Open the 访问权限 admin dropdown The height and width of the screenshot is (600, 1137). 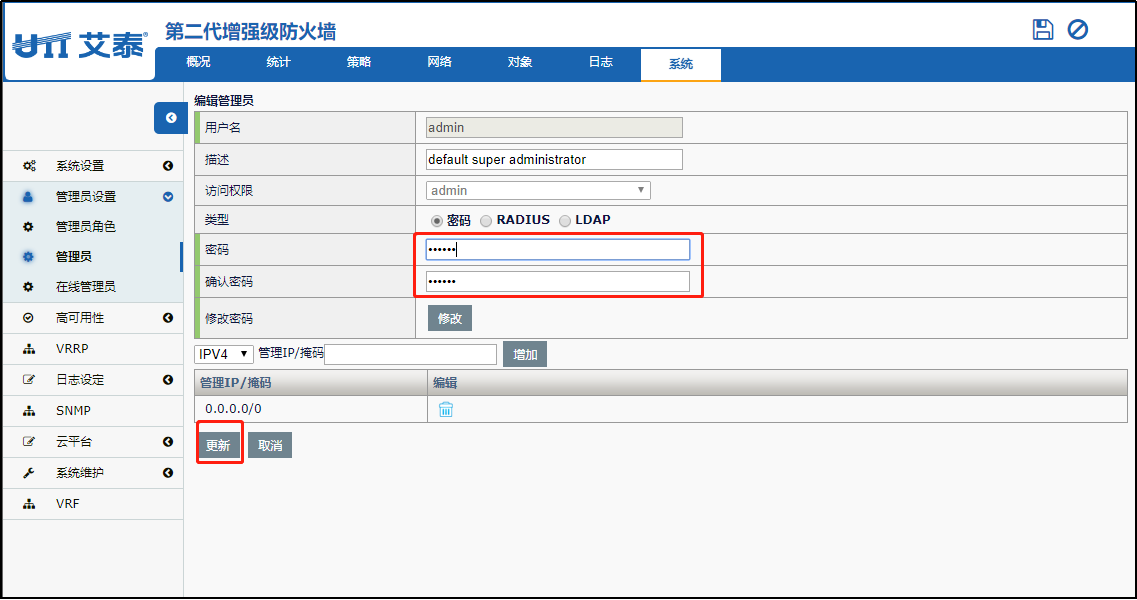click(x=538, y=190)
